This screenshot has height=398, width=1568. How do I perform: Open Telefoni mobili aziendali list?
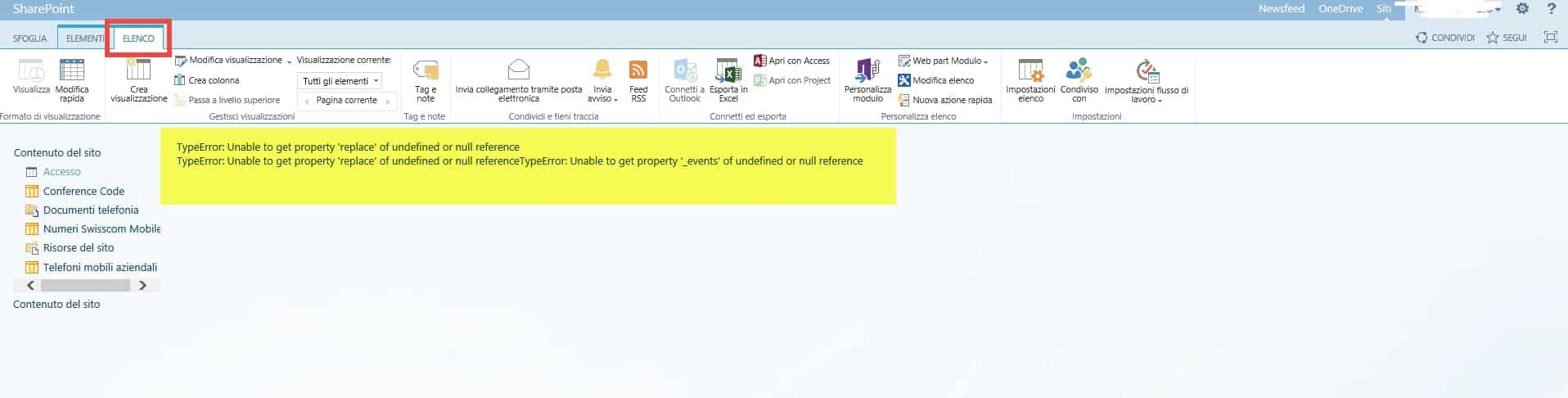click(x=100, y=268)
